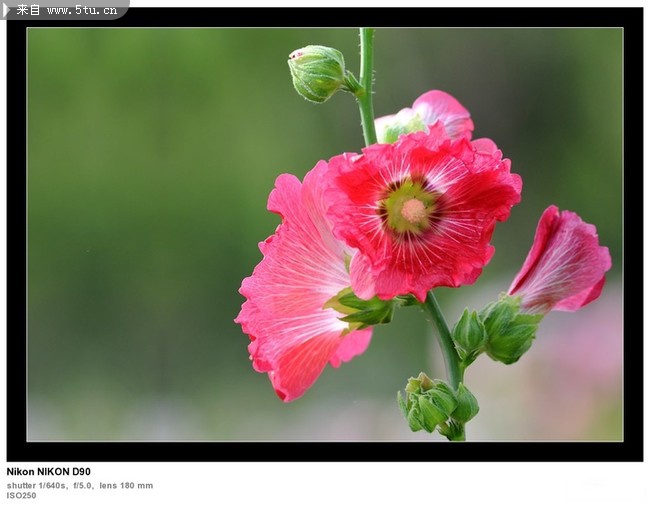Open the www.5tu.cn watermark link
The width and height of the screenshot is (650, 511).
[82, 10]
